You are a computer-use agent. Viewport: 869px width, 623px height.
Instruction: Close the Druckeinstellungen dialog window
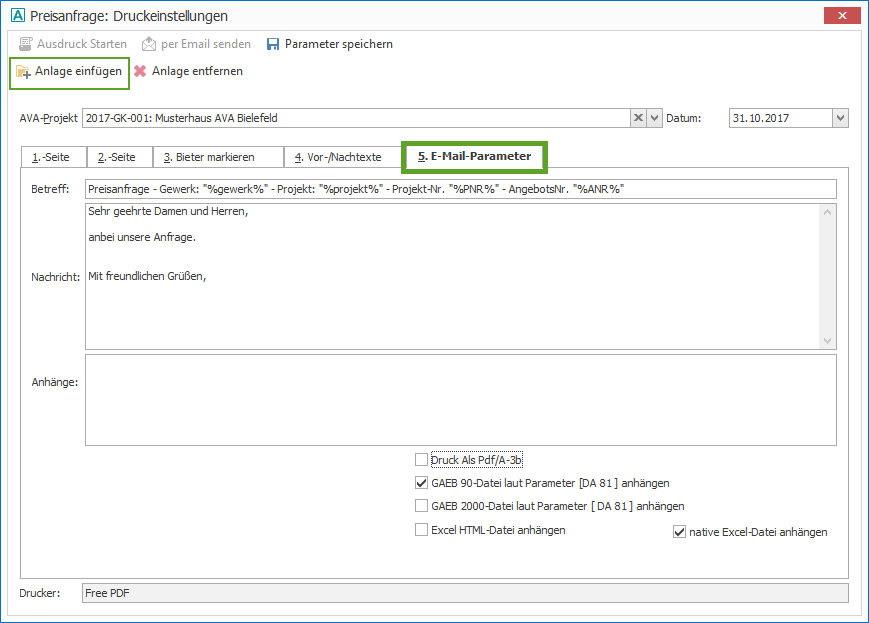[x=840, y=16]
